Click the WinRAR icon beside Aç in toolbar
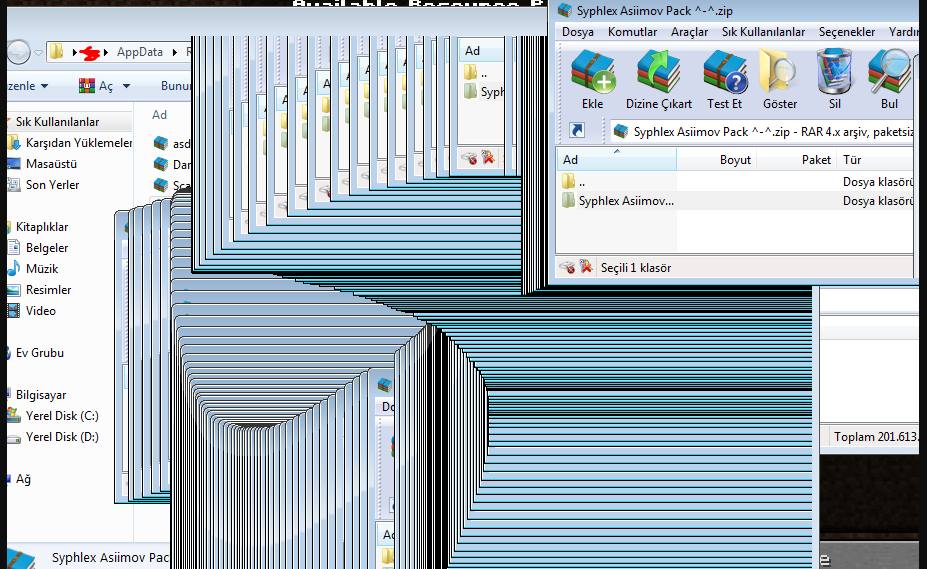Image resolution: width=927 pixels, height=569 pixels. click(x=87, y=86)
